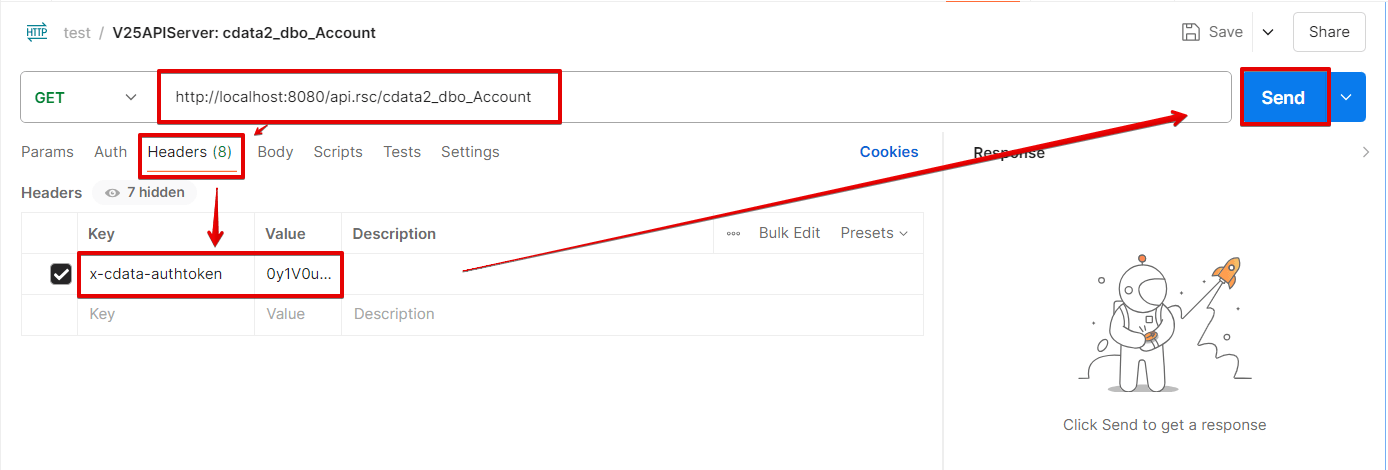Click the three-dots column options icon

734,233
